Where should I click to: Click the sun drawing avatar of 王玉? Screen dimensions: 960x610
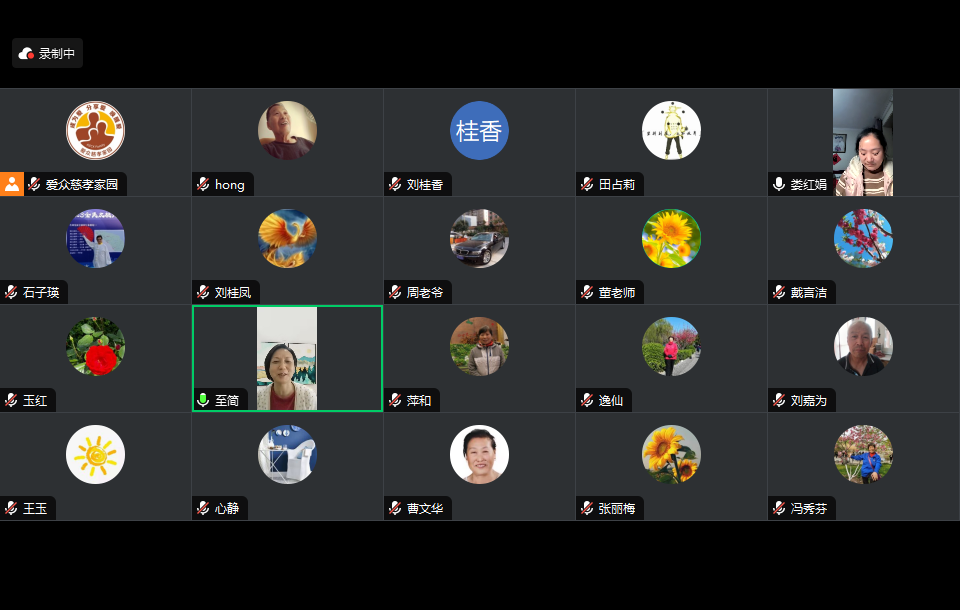96,454
